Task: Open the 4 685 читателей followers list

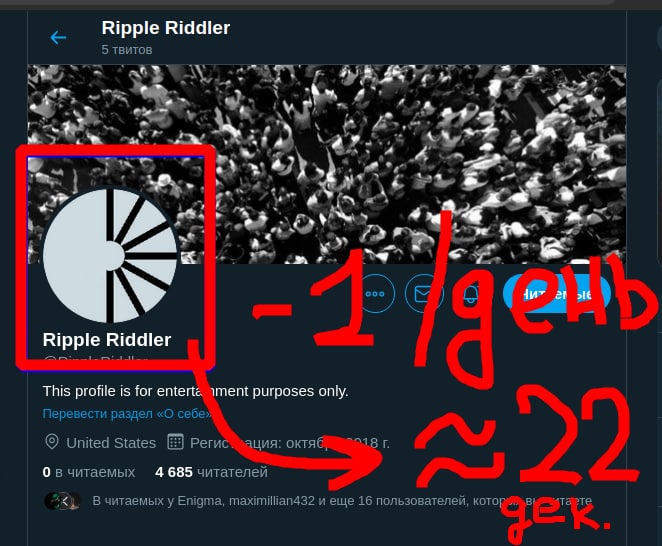Action: 211,472
